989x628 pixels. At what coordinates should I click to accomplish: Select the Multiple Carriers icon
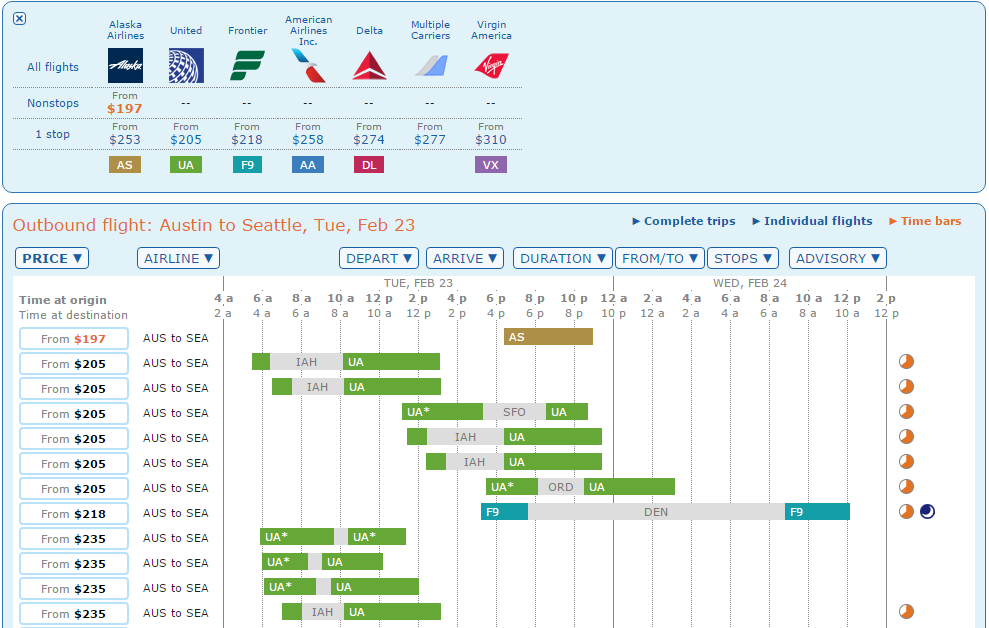point(431,66)
